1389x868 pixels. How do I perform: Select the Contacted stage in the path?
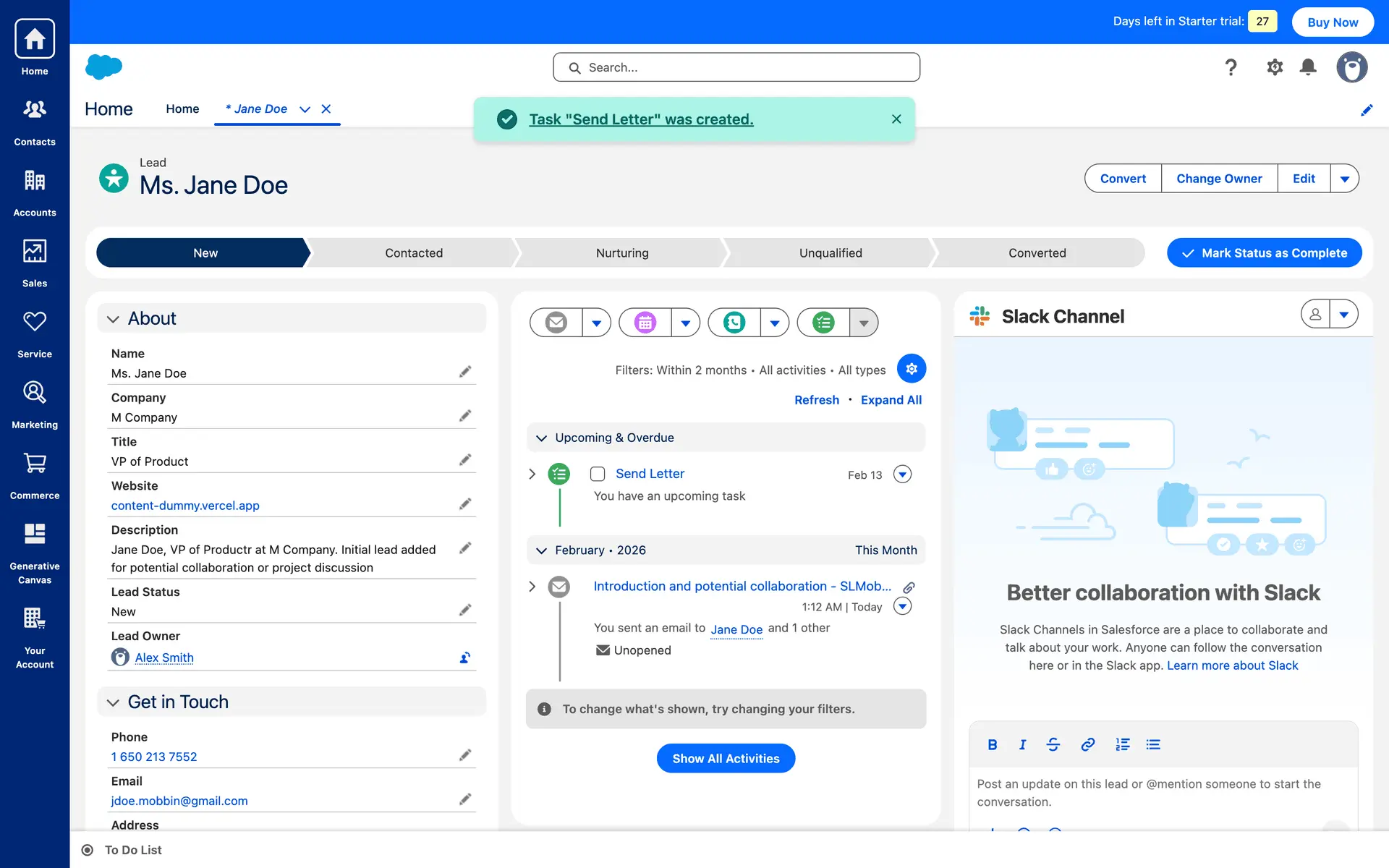click(x=414, y=253)
